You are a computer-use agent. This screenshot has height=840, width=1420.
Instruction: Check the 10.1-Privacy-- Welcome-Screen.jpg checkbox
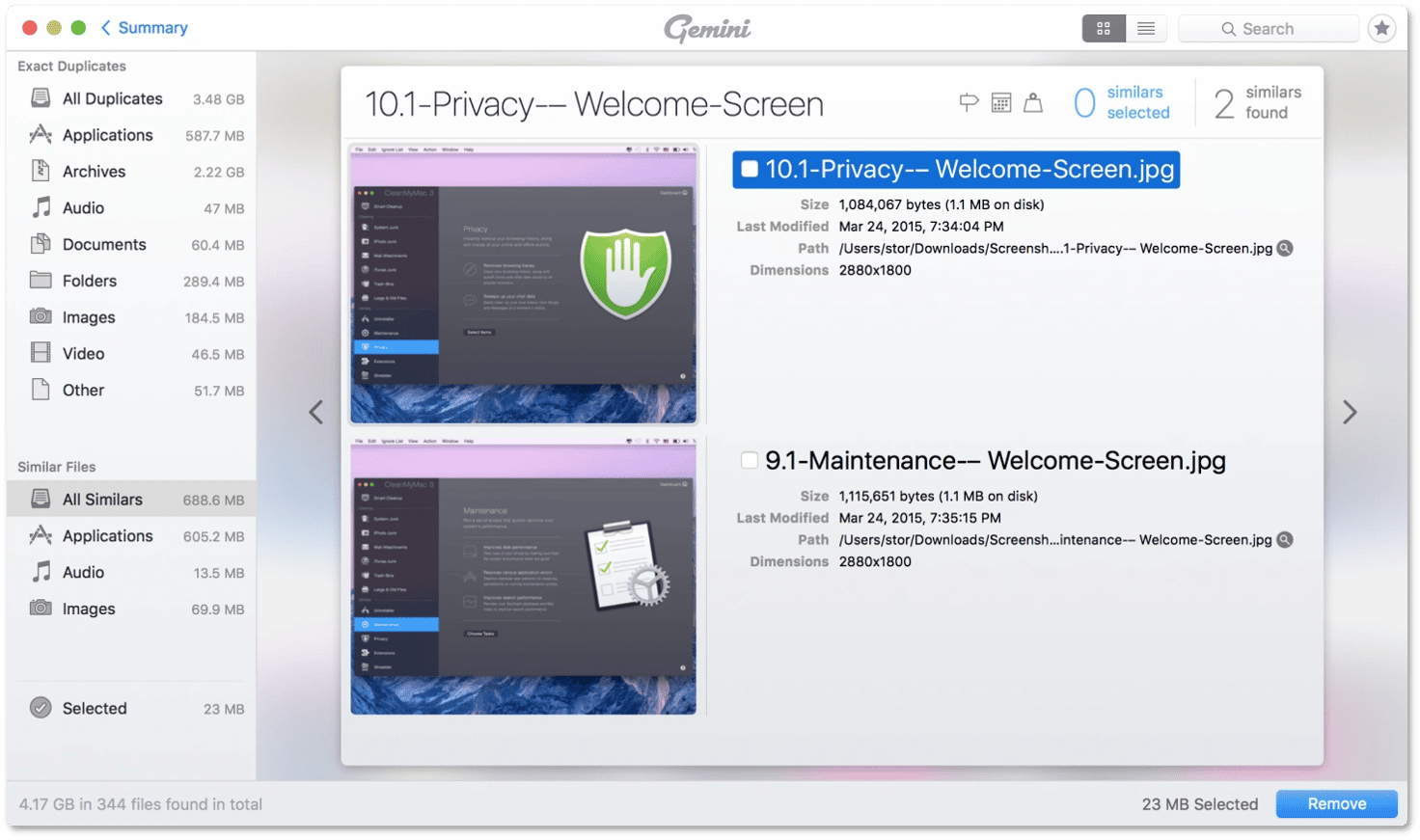click(750, 170)
